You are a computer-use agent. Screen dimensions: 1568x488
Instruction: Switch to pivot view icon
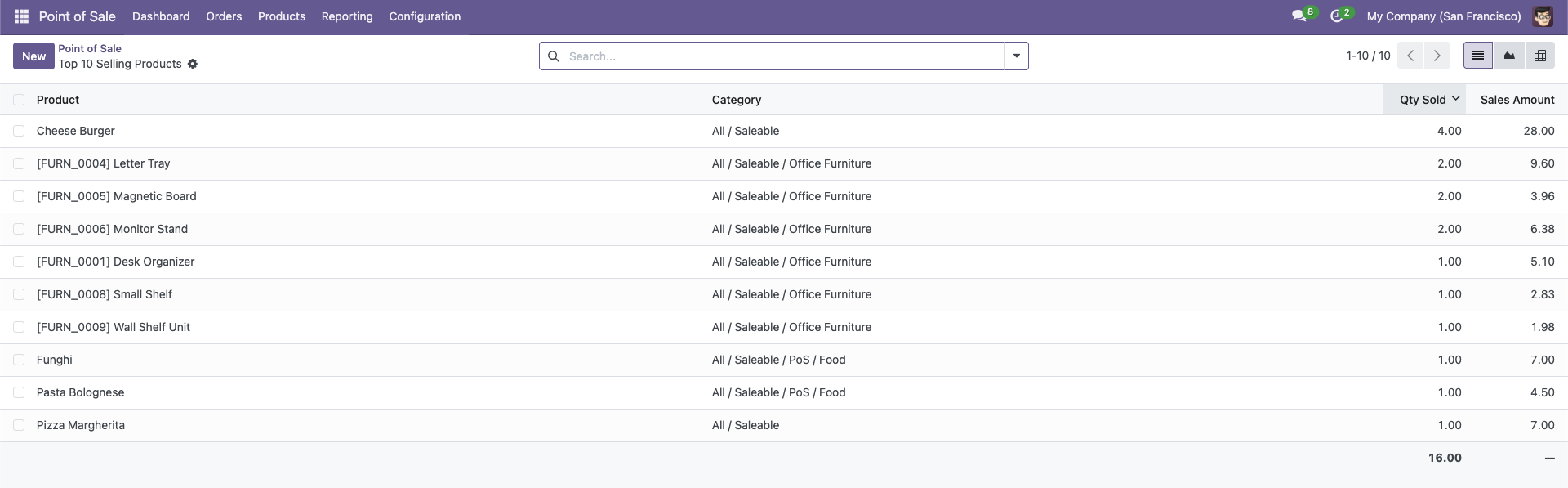1539,56
